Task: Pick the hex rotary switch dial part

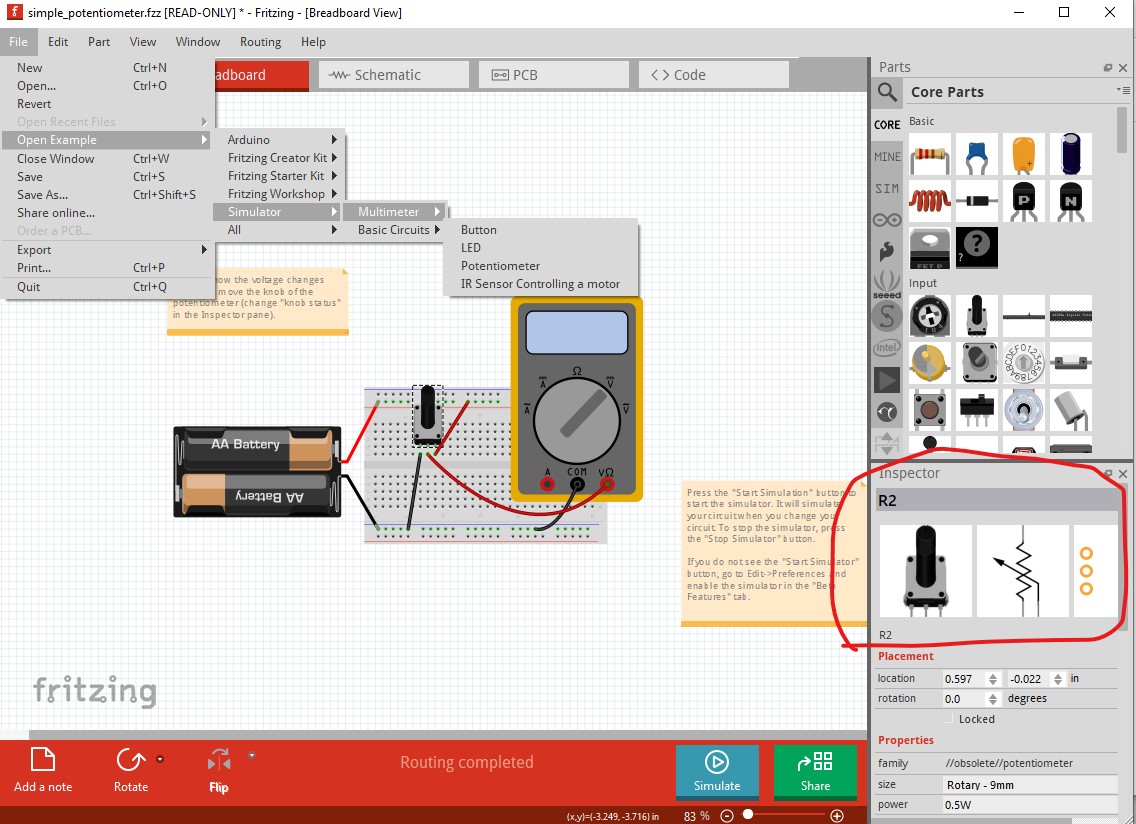Action: coord(1024,362)
